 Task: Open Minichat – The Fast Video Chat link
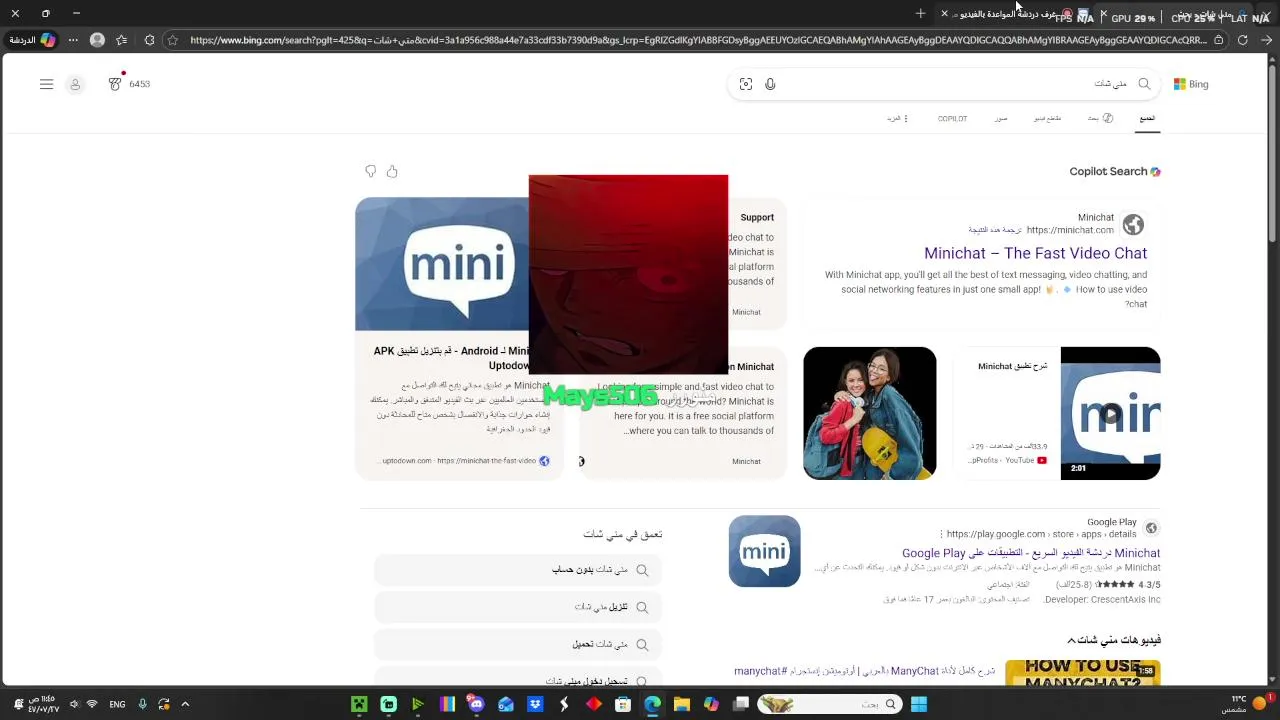click(1035, 253)
